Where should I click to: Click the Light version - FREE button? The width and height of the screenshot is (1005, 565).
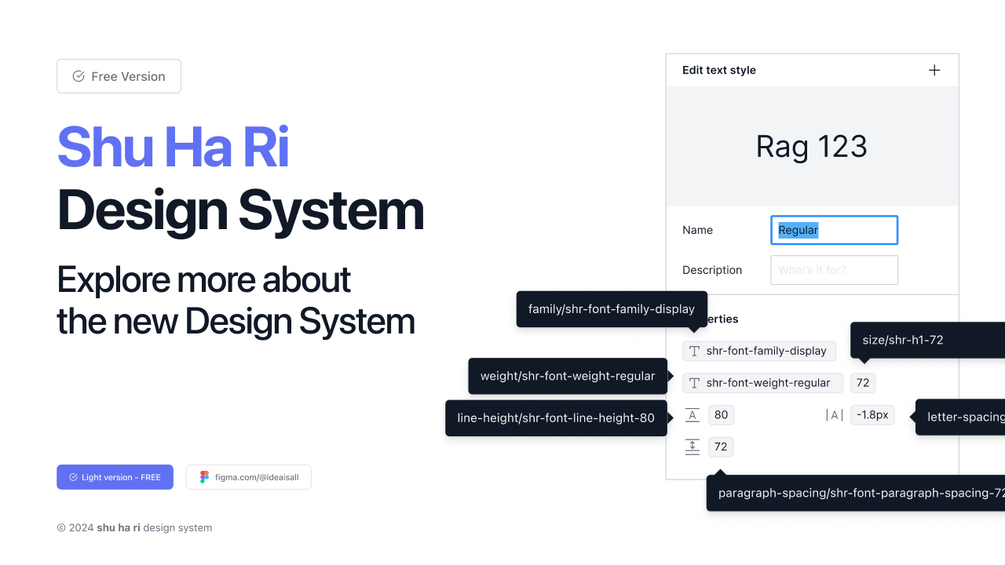tap(115, 477)
